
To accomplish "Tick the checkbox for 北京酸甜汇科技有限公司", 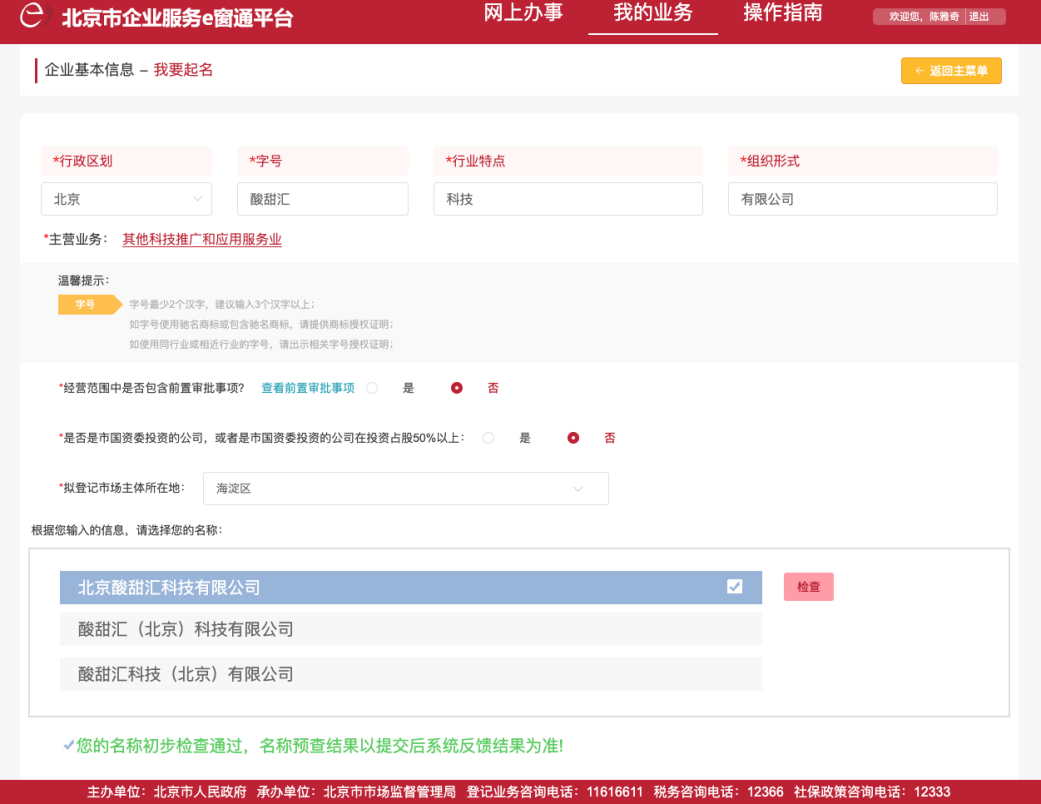I will [x=734, y=587].
